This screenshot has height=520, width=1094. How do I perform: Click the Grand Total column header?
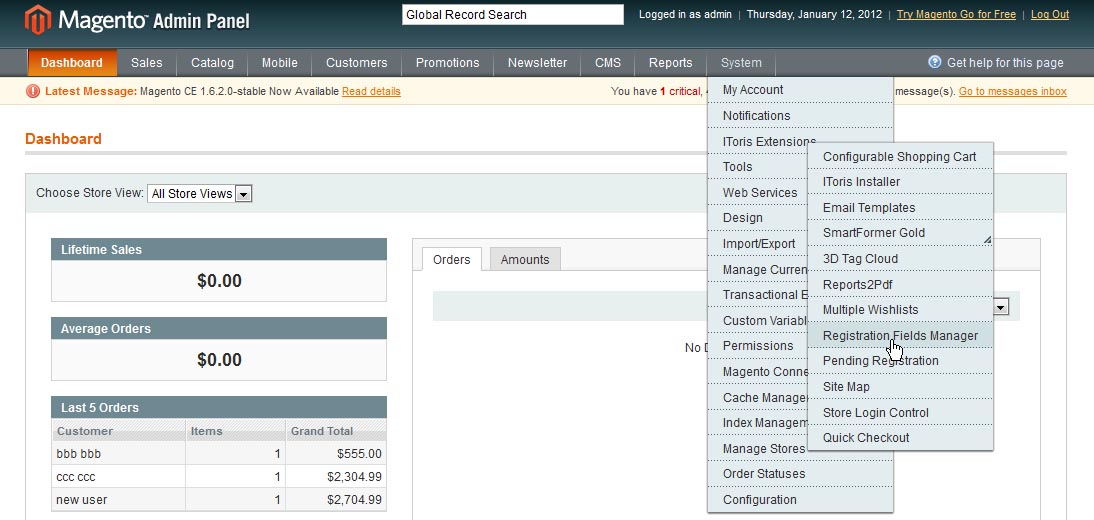click(x=336, y=431)
